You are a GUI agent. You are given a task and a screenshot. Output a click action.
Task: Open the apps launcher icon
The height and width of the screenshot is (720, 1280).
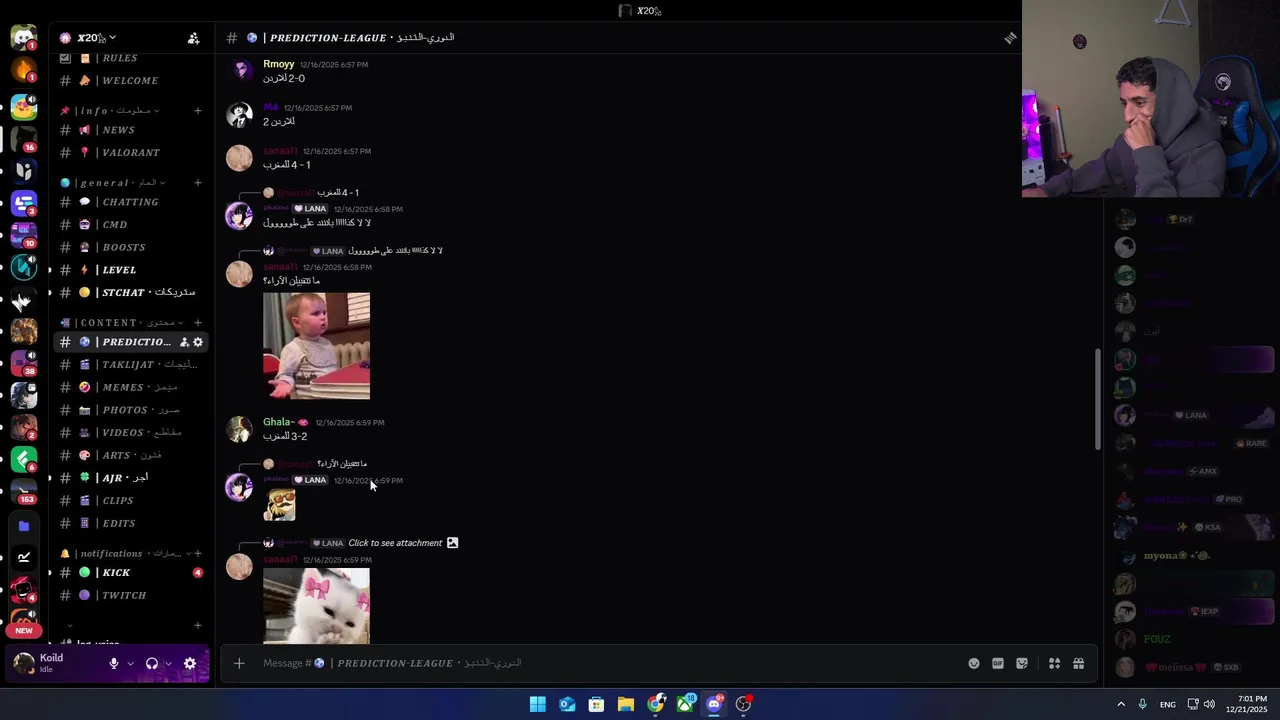pyautogui.click(x=1054, y=663)
